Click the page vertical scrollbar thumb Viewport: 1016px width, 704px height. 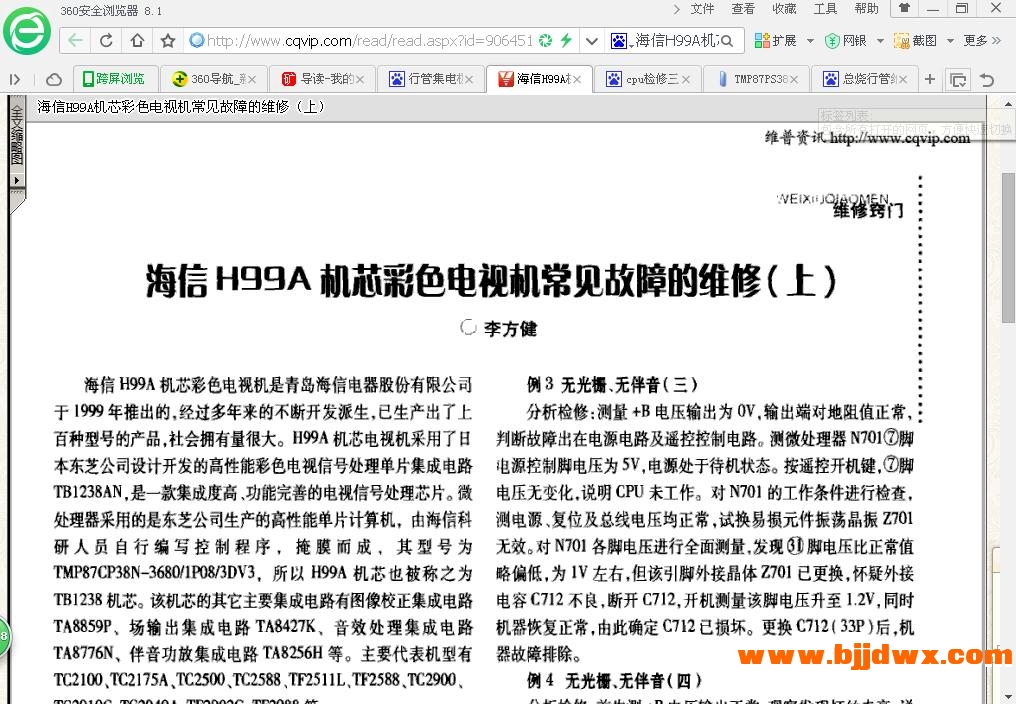coord(1008,248)
